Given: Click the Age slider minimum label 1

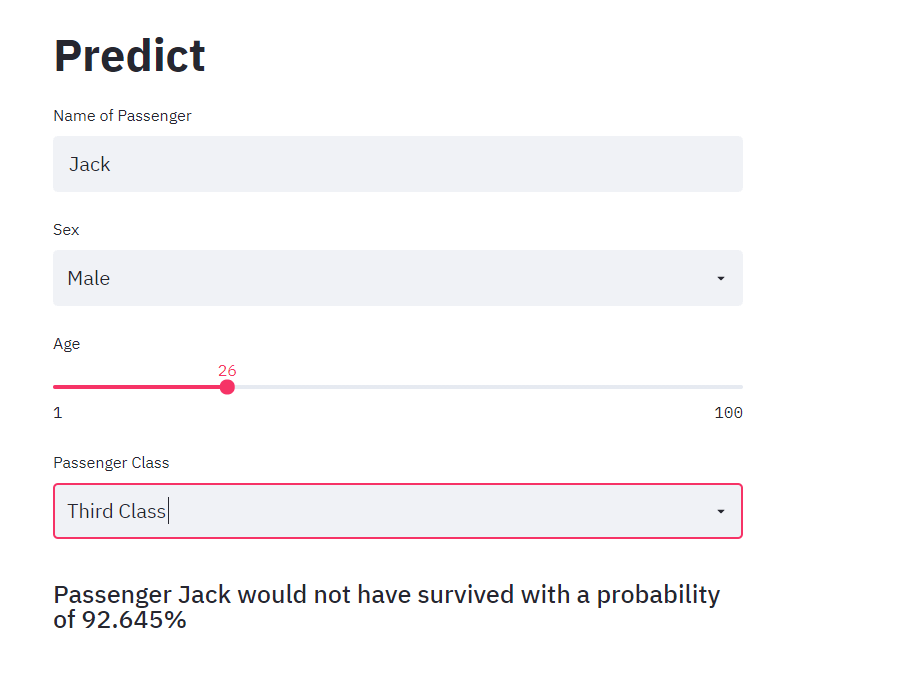Looking at the screenshot, I should pyautogui.click(x=58, y=413).
